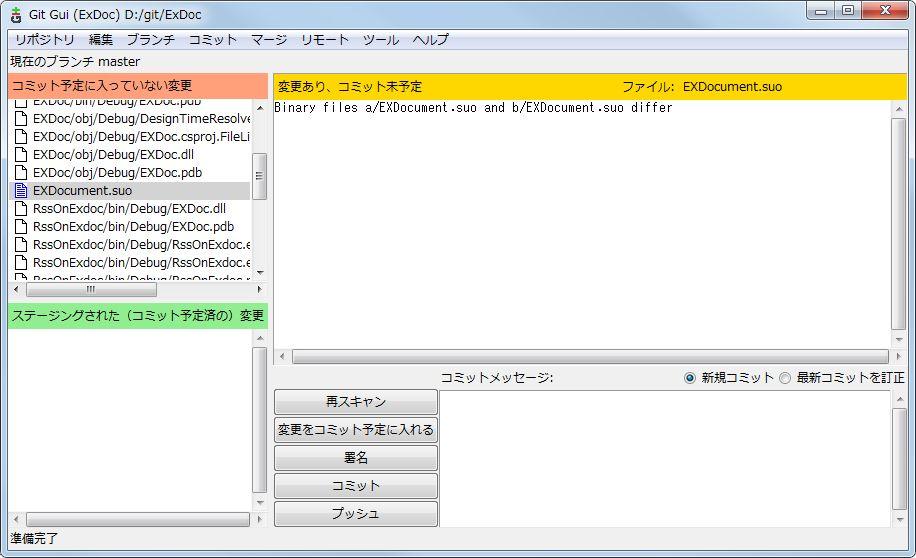Viewport: 916px width, 558px height.
Task: Click inside the commit message text area
Action: pos(664,457)
